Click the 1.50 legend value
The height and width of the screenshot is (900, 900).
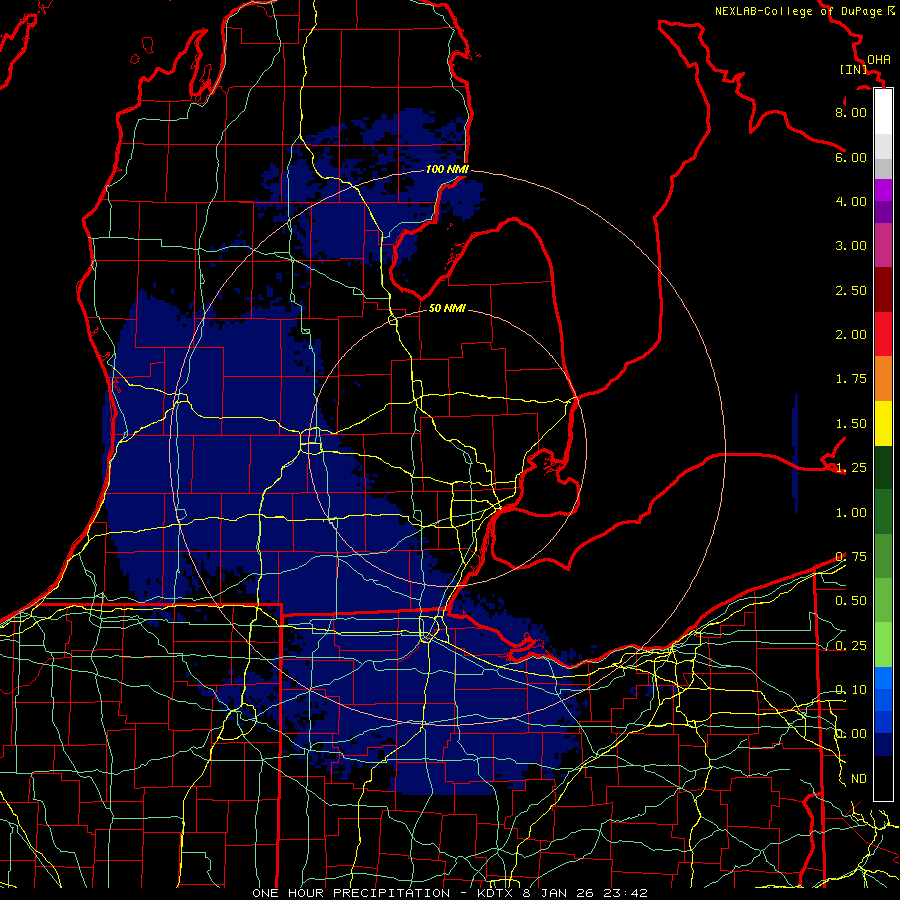[x=851, y=424]
